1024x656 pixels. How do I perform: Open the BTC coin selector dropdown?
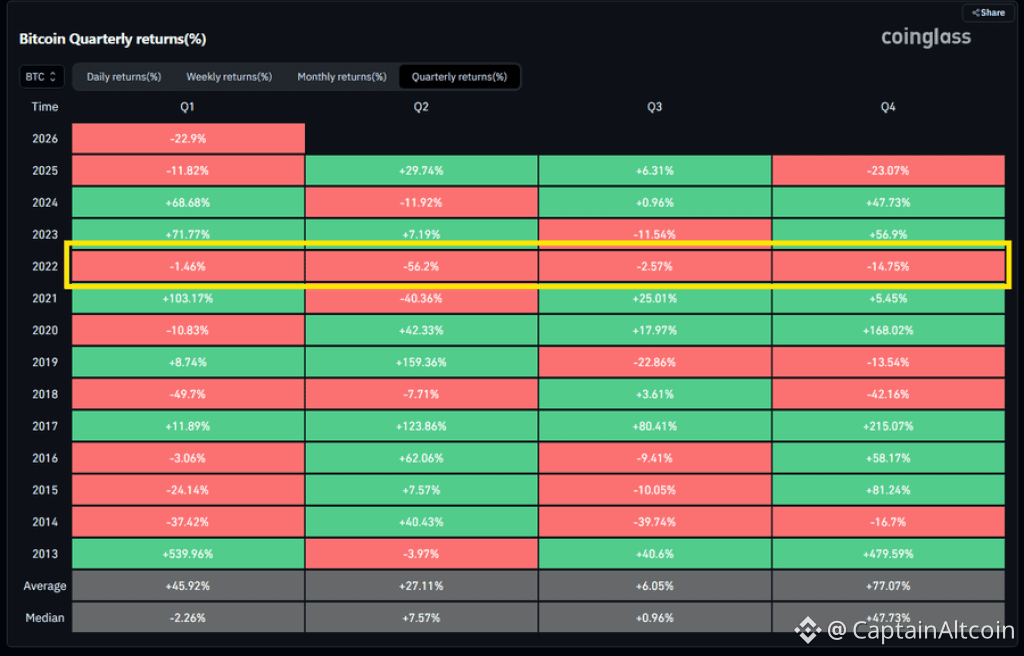pos(41,76)
